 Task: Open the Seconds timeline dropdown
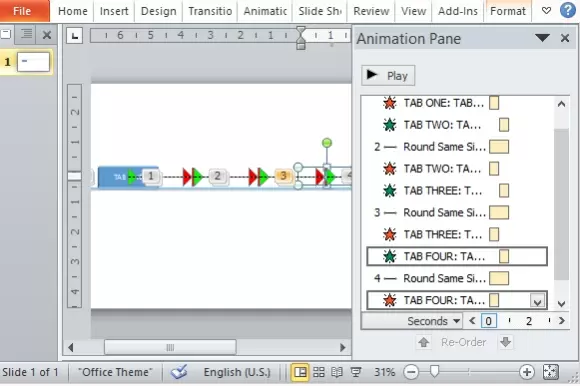(434, 321)
